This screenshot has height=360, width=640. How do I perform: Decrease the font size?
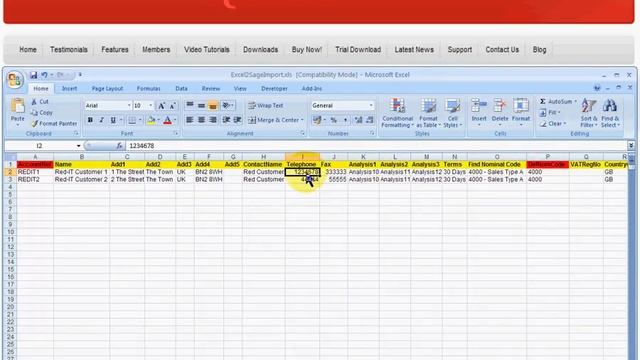pyautogui.click(x=172, y=106)
